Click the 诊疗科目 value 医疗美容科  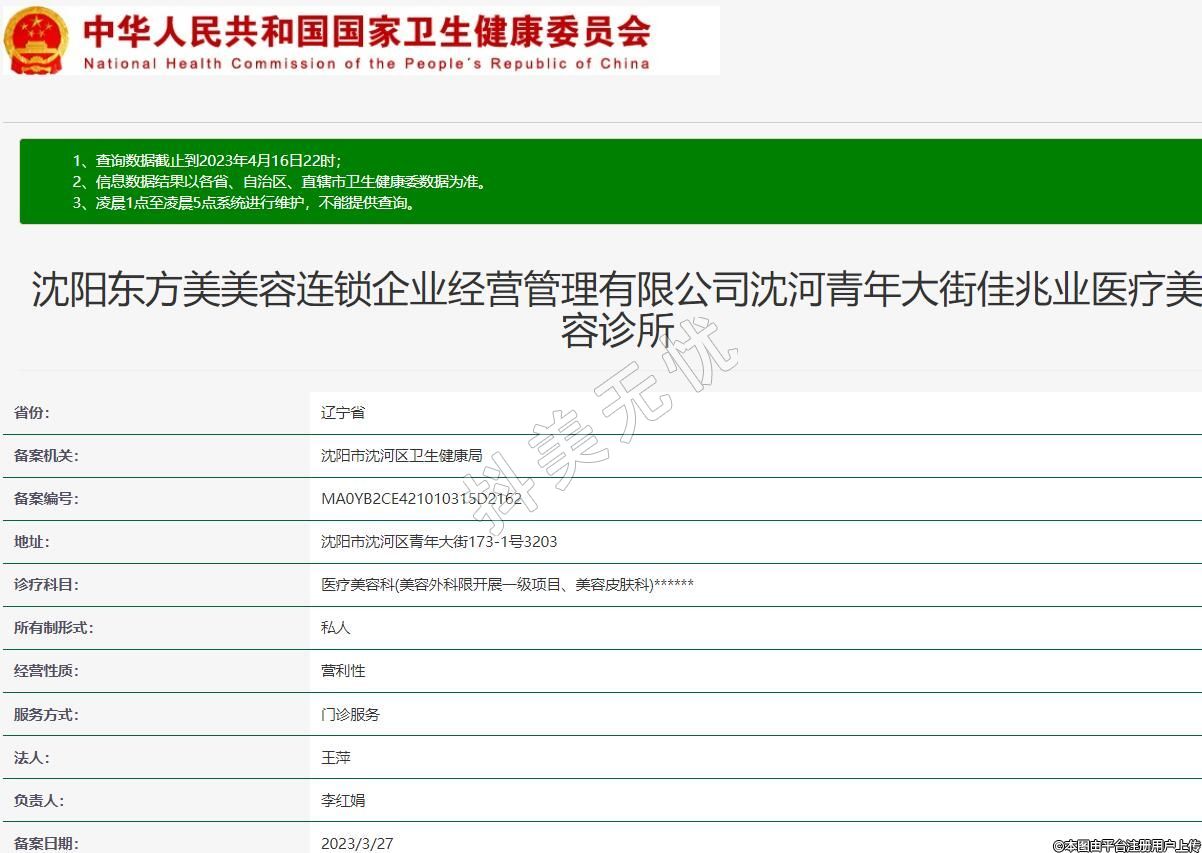[x=507, y=585]
